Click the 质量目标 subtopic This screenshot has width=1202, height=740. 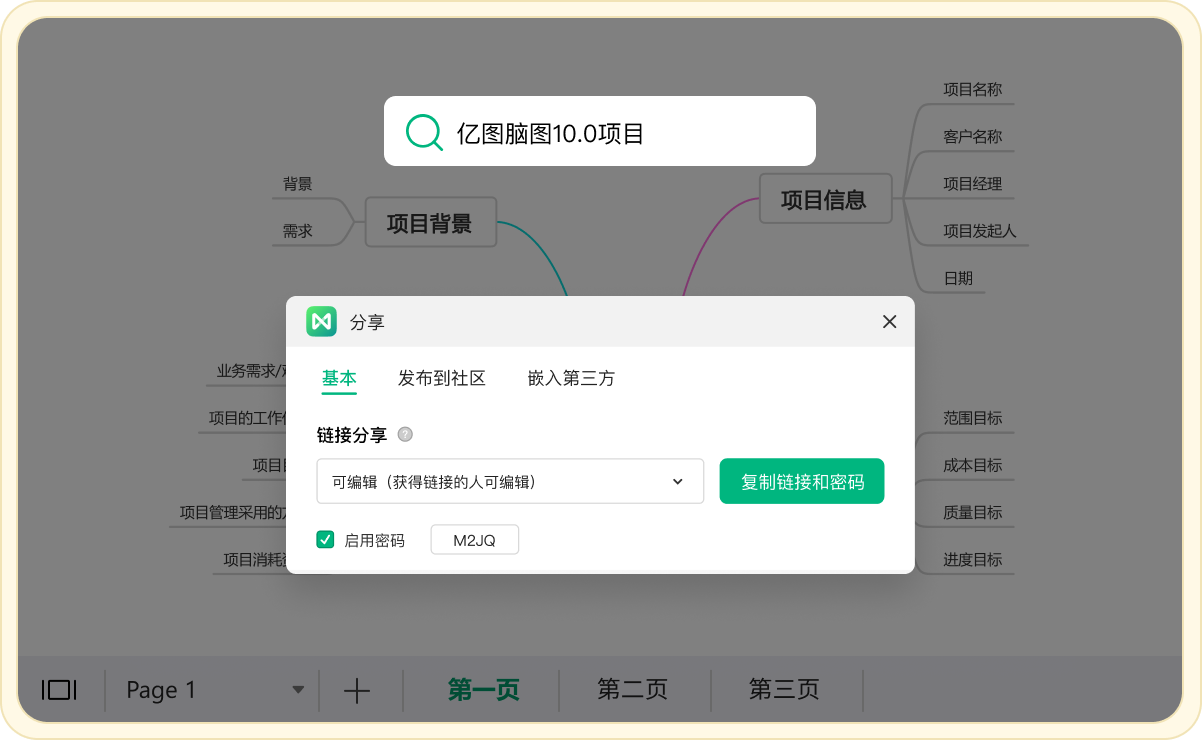tap(972, 512)
